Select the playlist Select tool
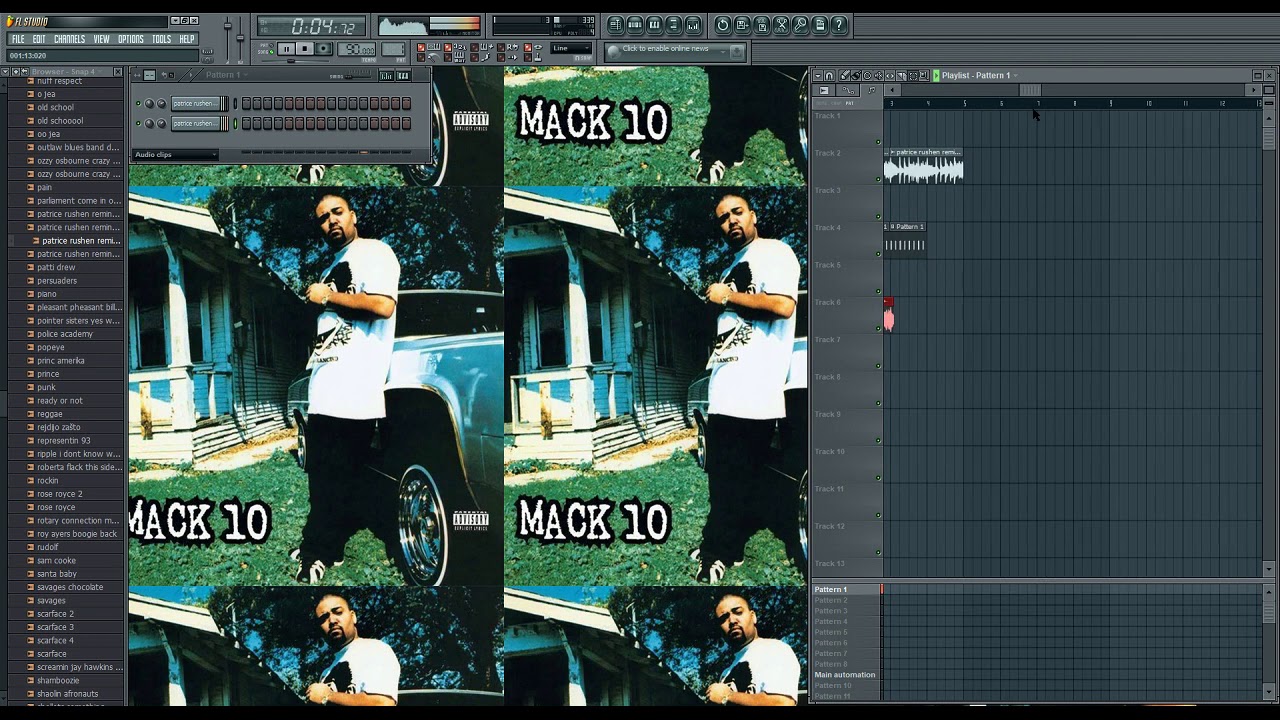This screenshot has height=720, width=1280. click(x=913, y=76)
